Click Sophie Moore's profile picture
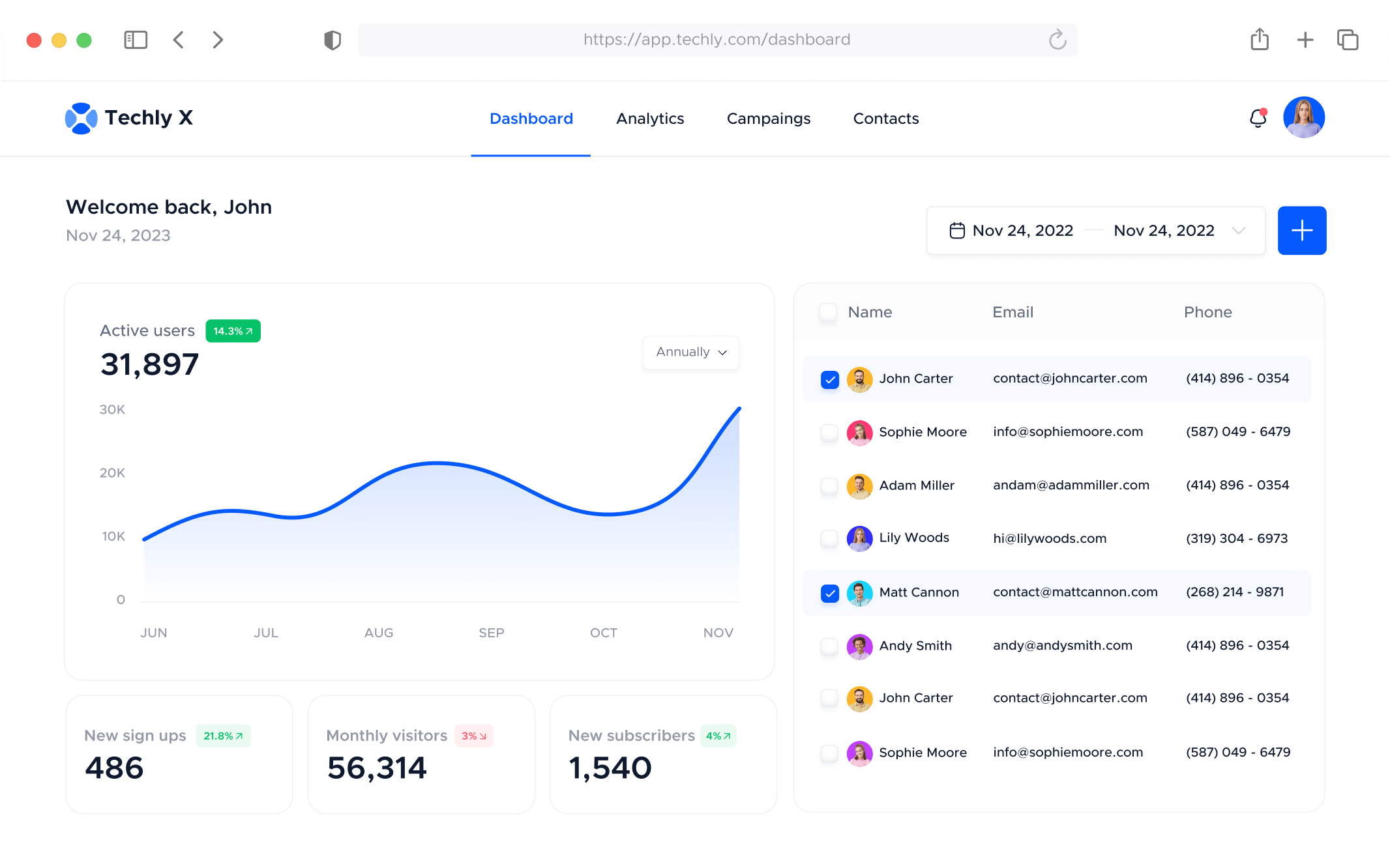Image resolution: width=1390 pixels, height=868 pixels. pos(859,432)
